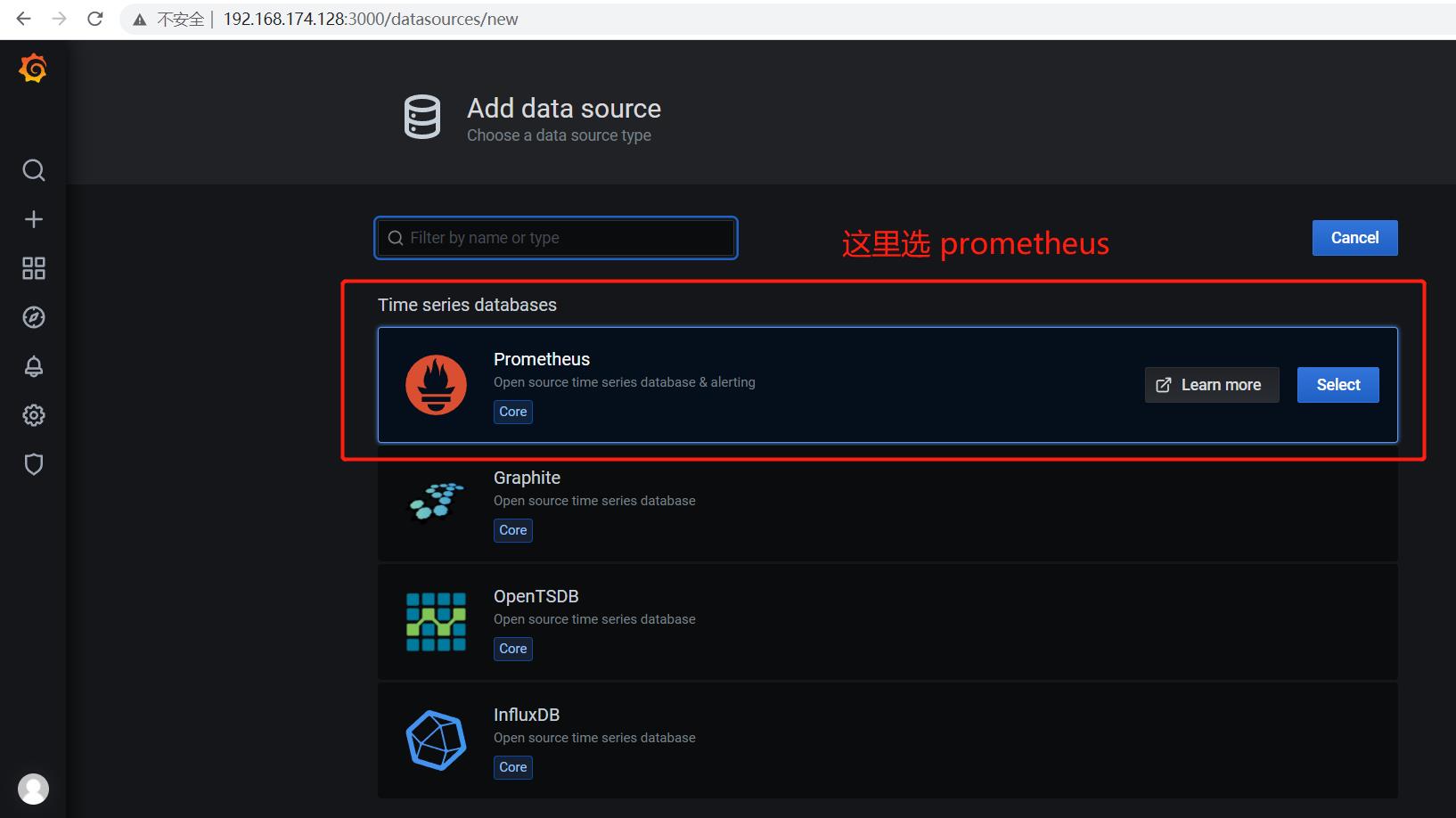Click the browser address bar URL
The height and width of the screenshot is (818, 1456).
(x=371, y=19)
